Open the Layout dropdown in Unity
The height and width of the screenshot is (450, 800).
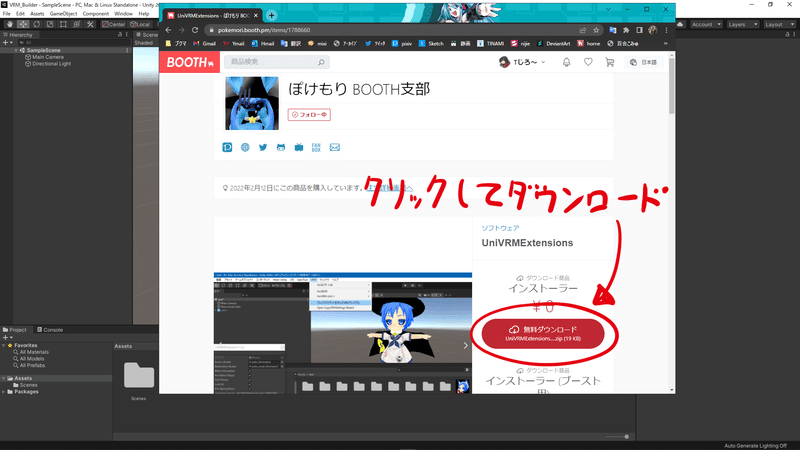tap(779, 24)
